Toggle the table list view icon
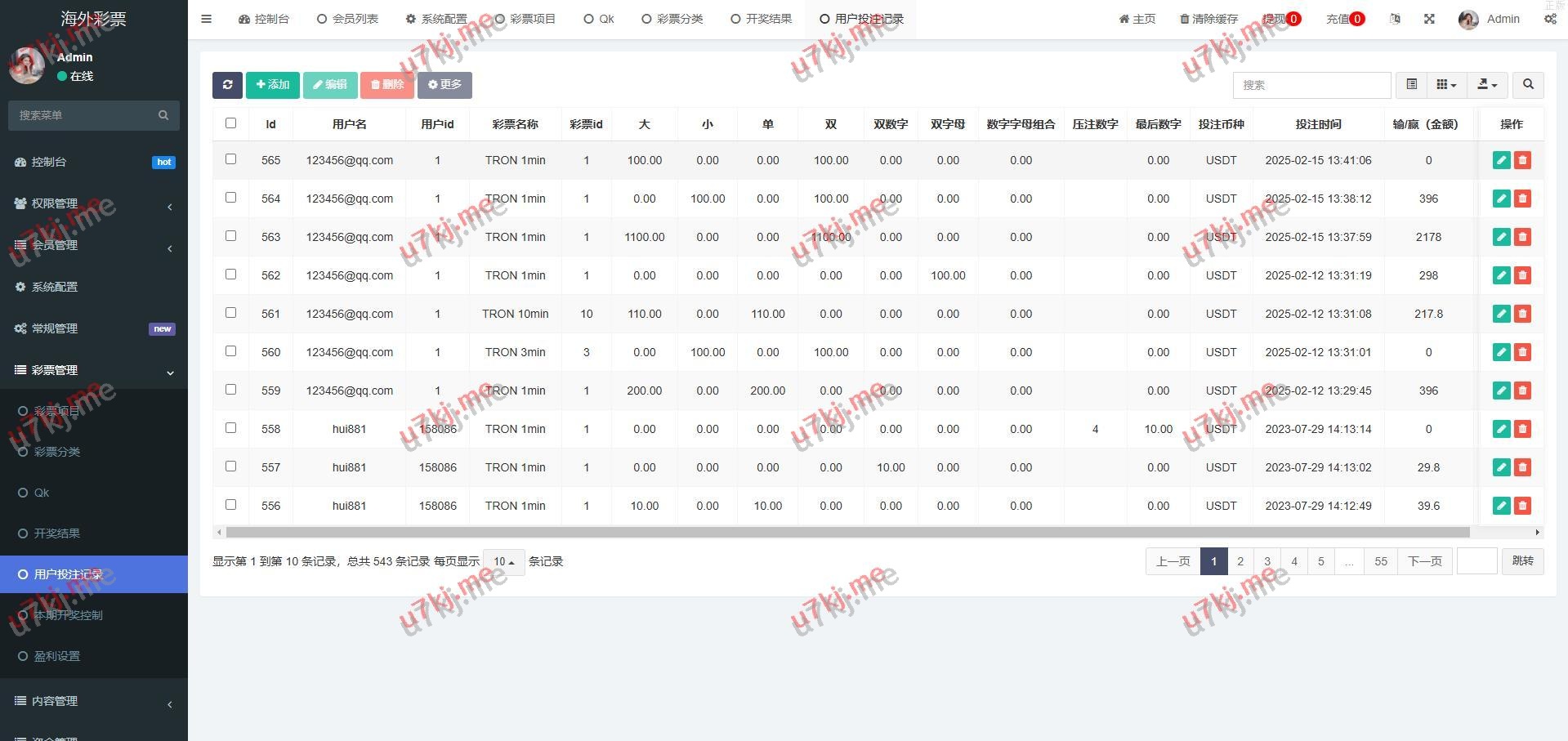Screen dimensions: 1568x741 coord(1411,85)
